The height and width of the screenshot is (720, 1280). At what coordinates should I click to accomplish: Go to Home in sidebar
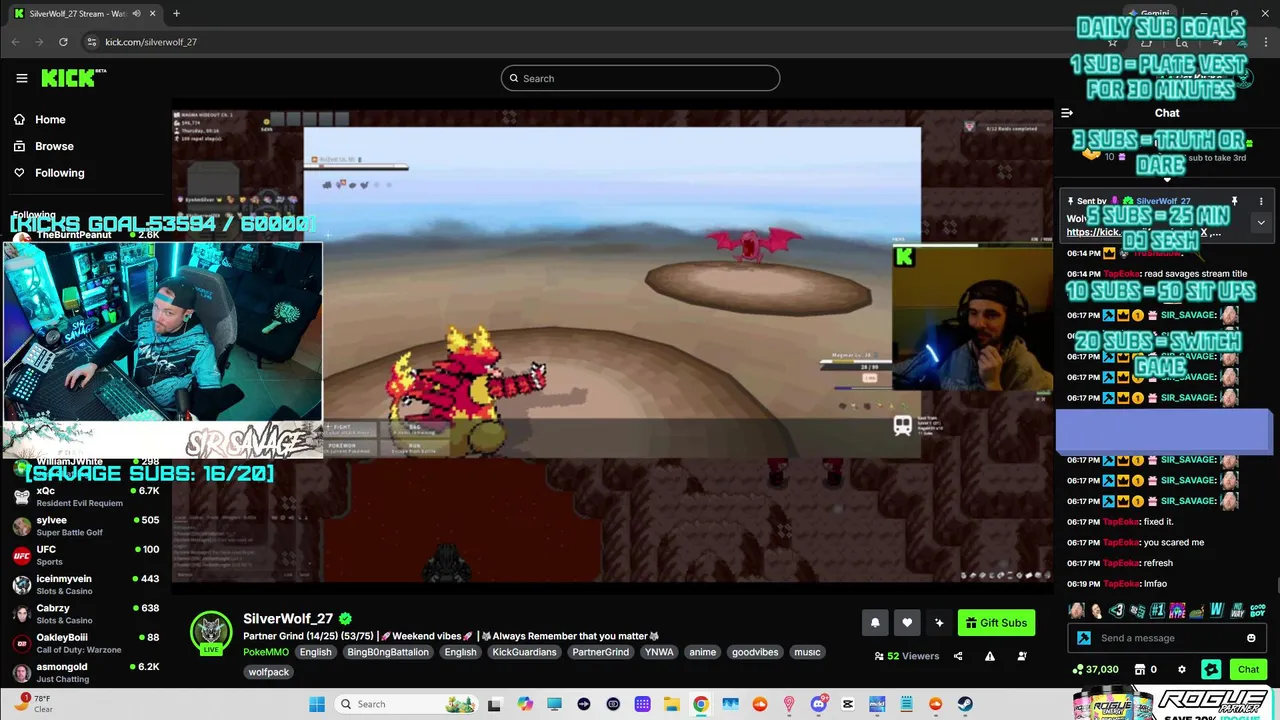(x=40, y=119)
